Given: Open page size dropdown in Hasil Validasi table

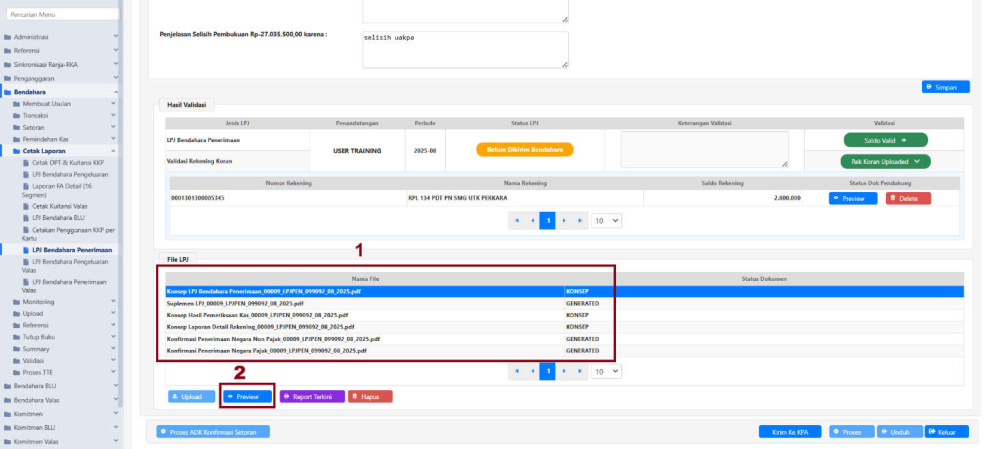Looking at the screenshot, I should pyautogui.click(x=607, y=220).
